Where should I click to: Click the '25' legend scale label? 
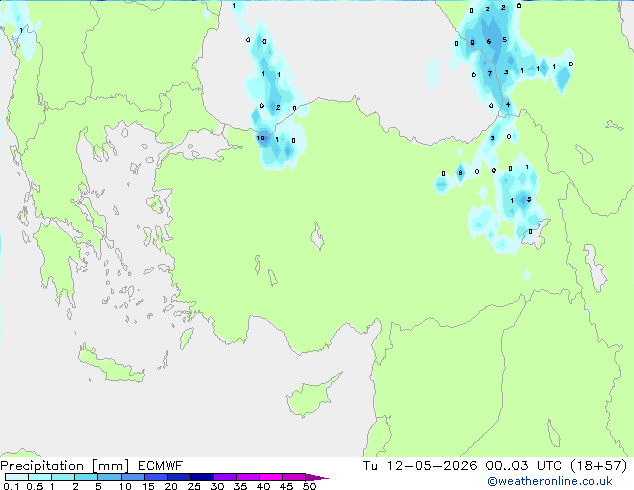(194, 486)
